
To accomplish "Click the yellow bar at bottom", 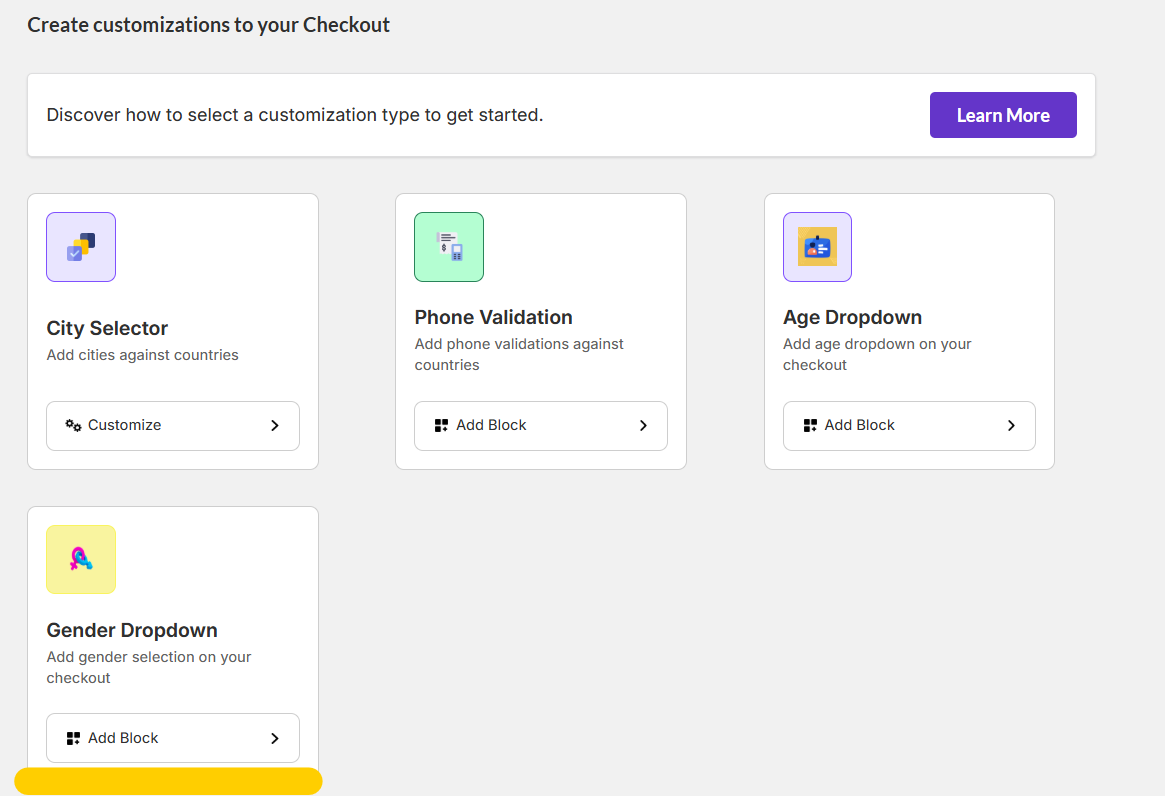I will click(168, 781).
